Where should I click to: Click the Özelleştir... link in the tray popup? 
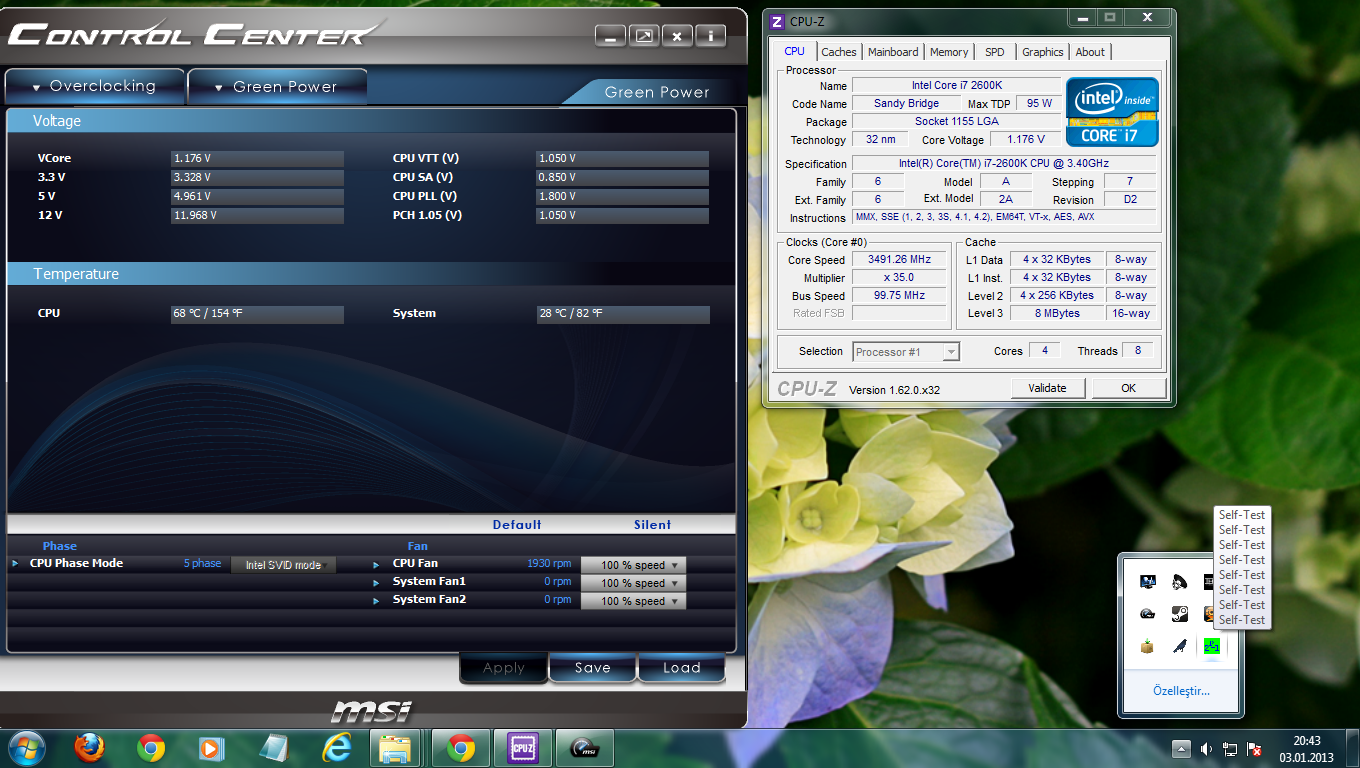click(x=1181, y=691)
